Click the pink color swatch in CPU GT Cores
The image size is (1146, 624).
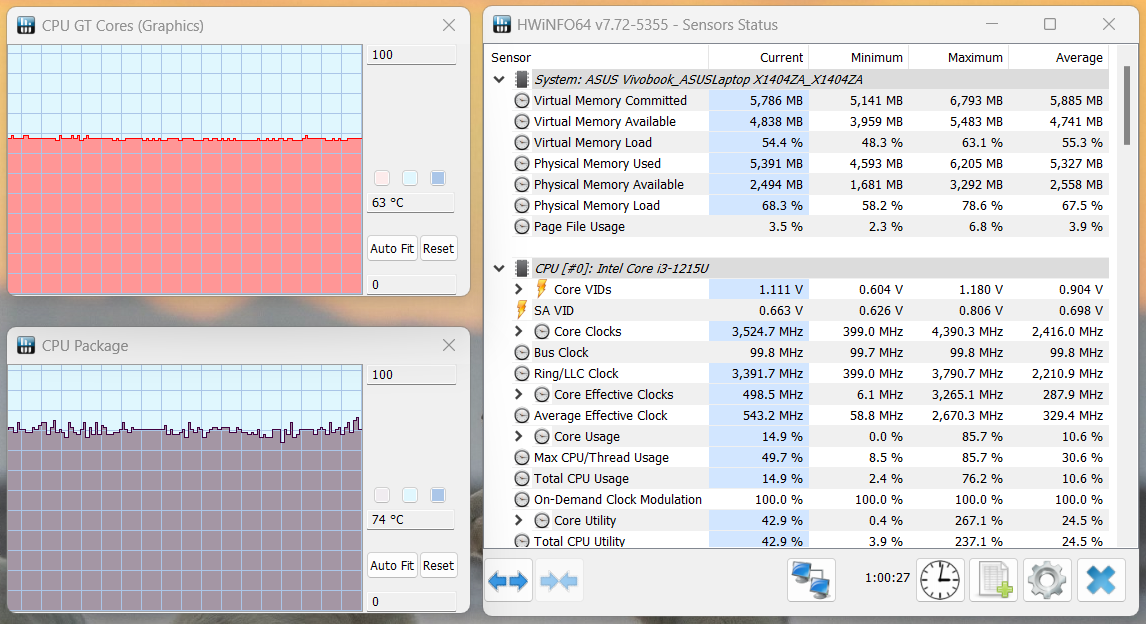381,178
